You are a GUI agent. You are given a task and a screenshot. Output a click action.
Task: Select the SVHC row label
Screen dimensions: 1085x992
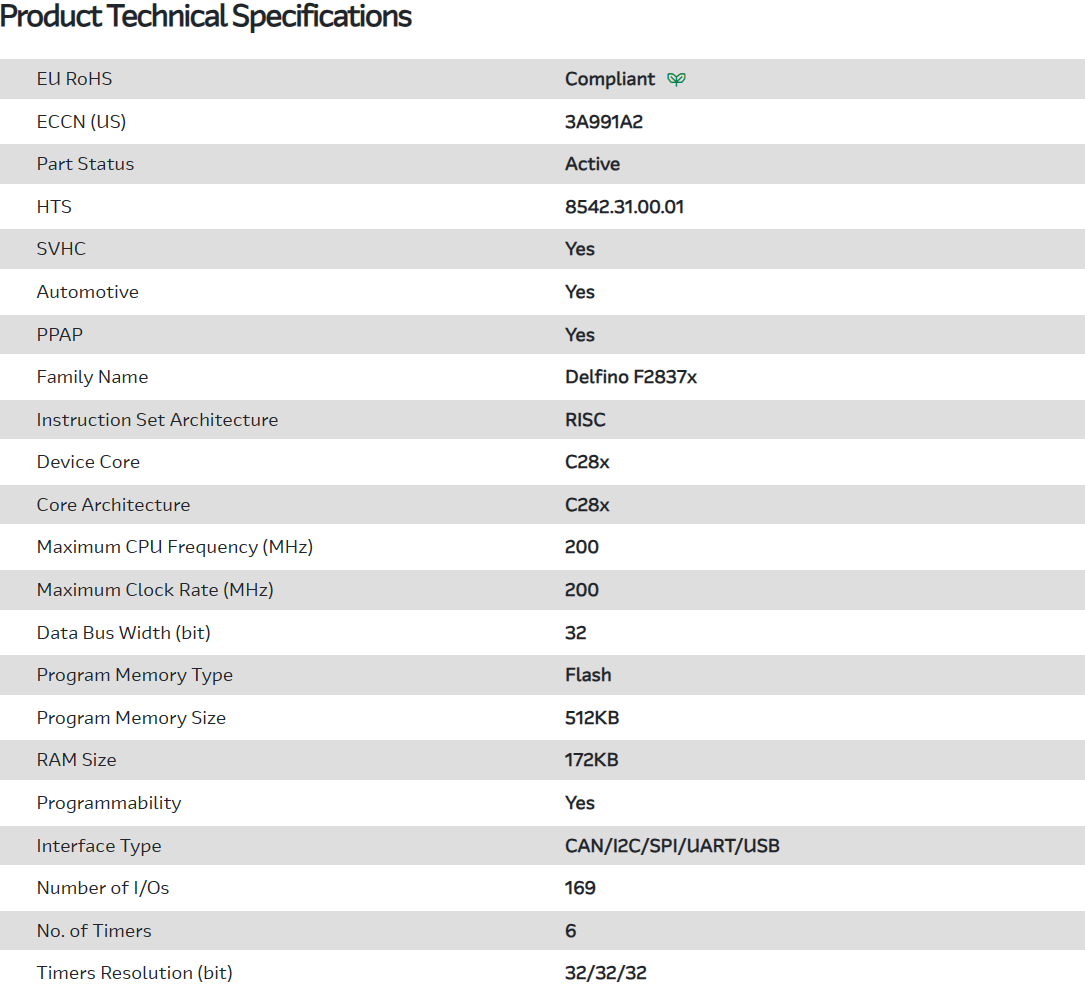[61, 249]
